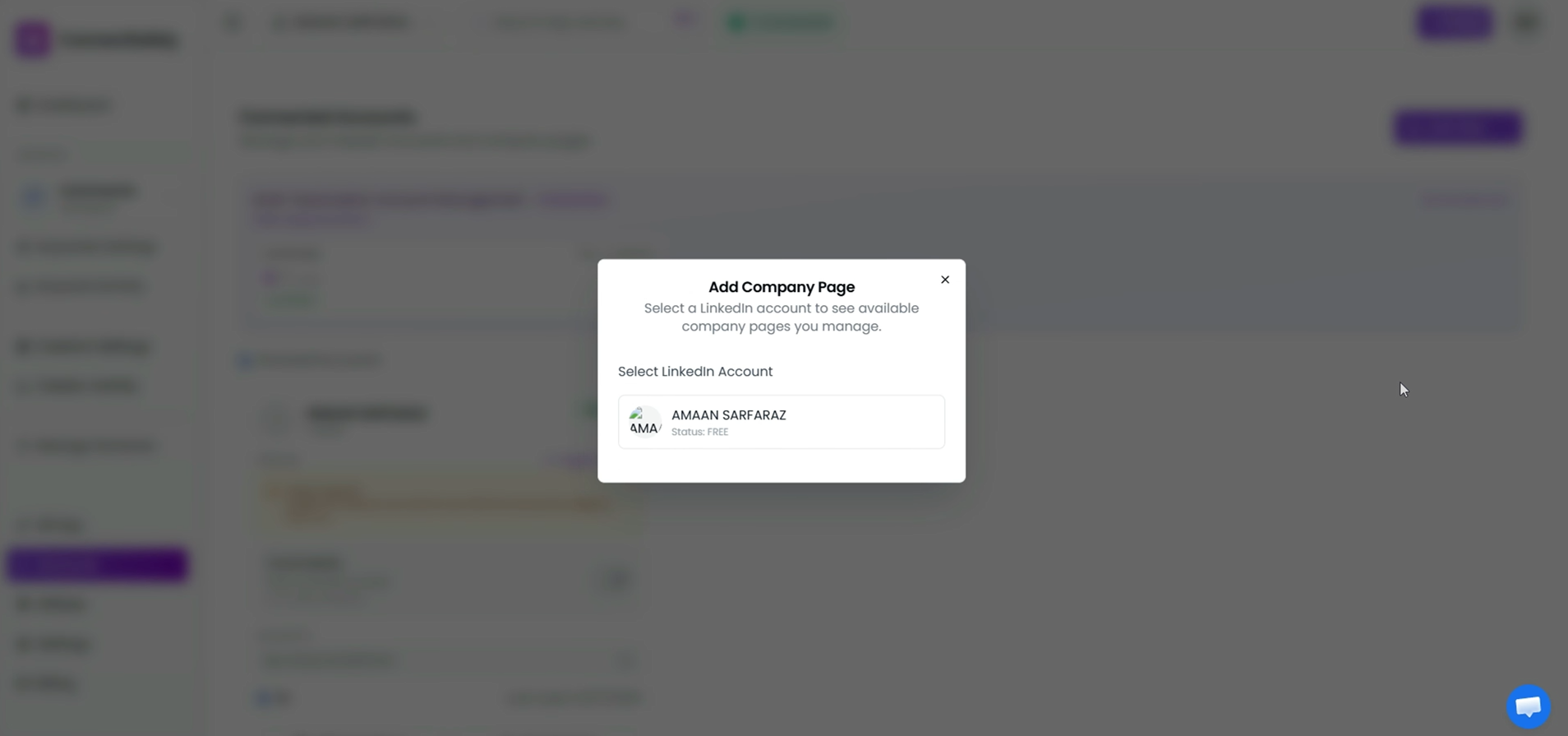The height and width of the screenshot is (736, 1568).
Task: Click the Billing icon at bottom of sidebar
Action: pos(24,683)
